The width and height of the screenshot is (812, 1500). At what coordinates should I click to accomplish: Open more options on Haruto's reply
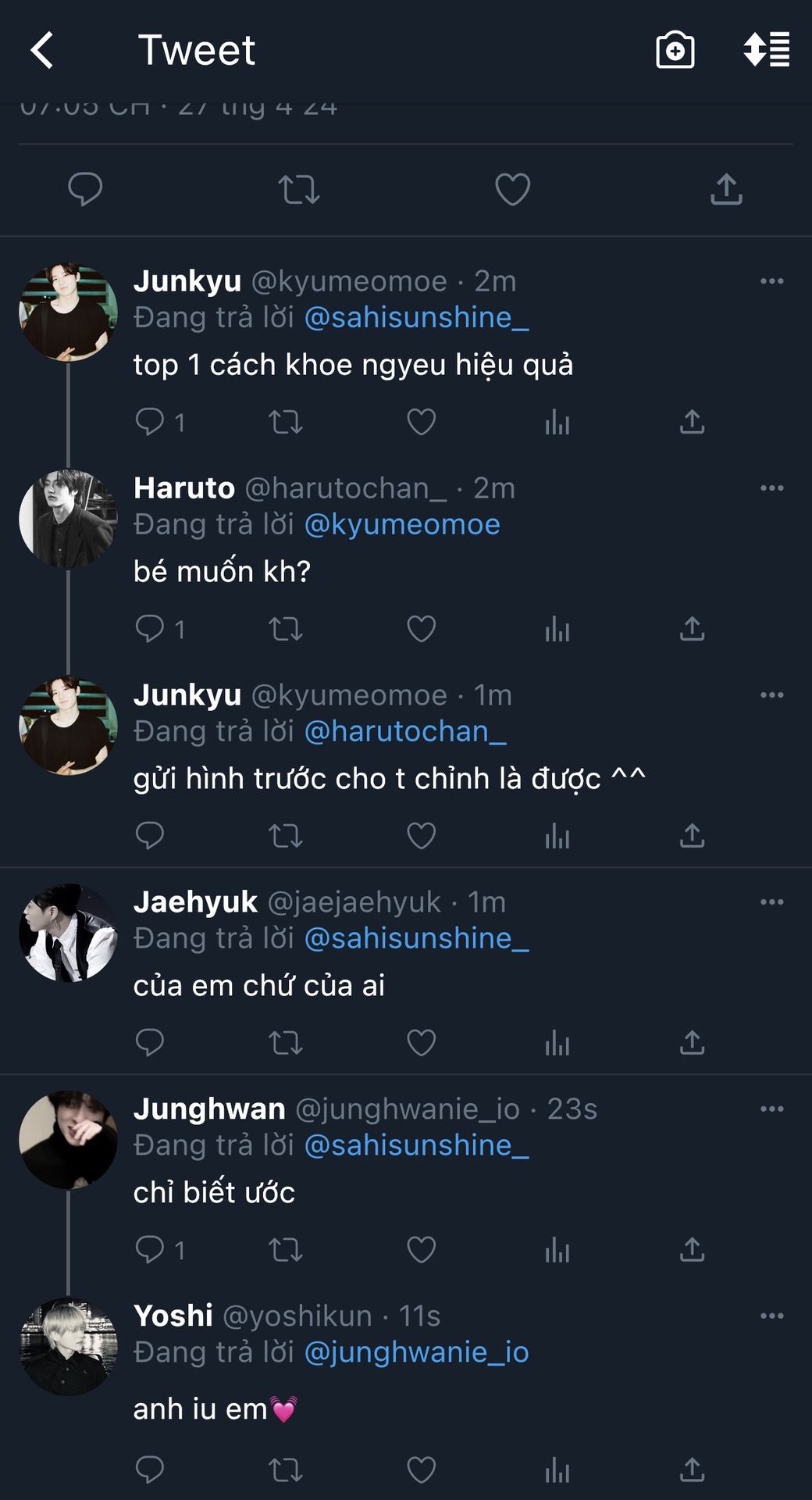771,488
